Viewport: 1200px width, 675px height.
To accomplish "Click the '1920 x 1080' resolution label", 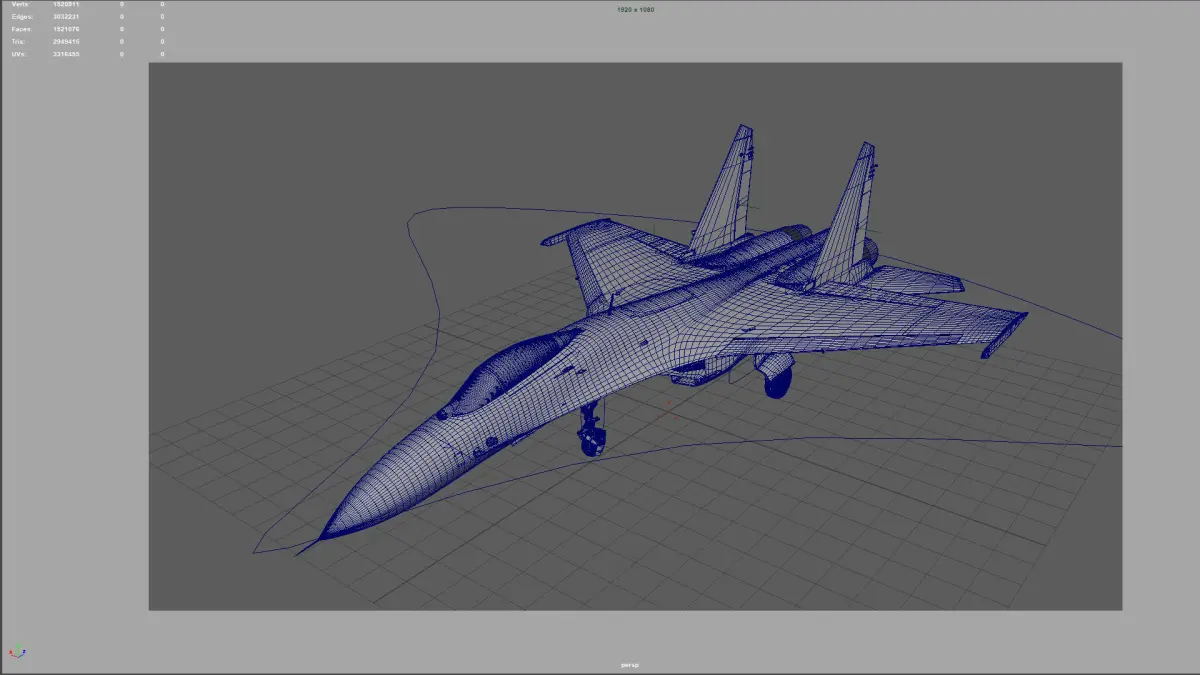I will (x=635, y=10).
